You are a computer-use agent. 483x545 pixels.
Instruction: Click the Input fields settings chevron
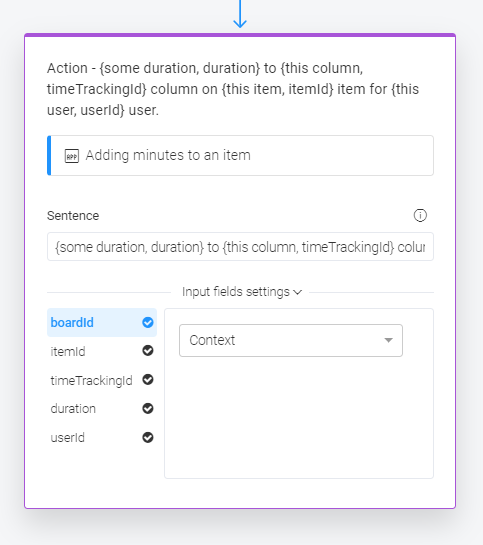pos(297,292)
